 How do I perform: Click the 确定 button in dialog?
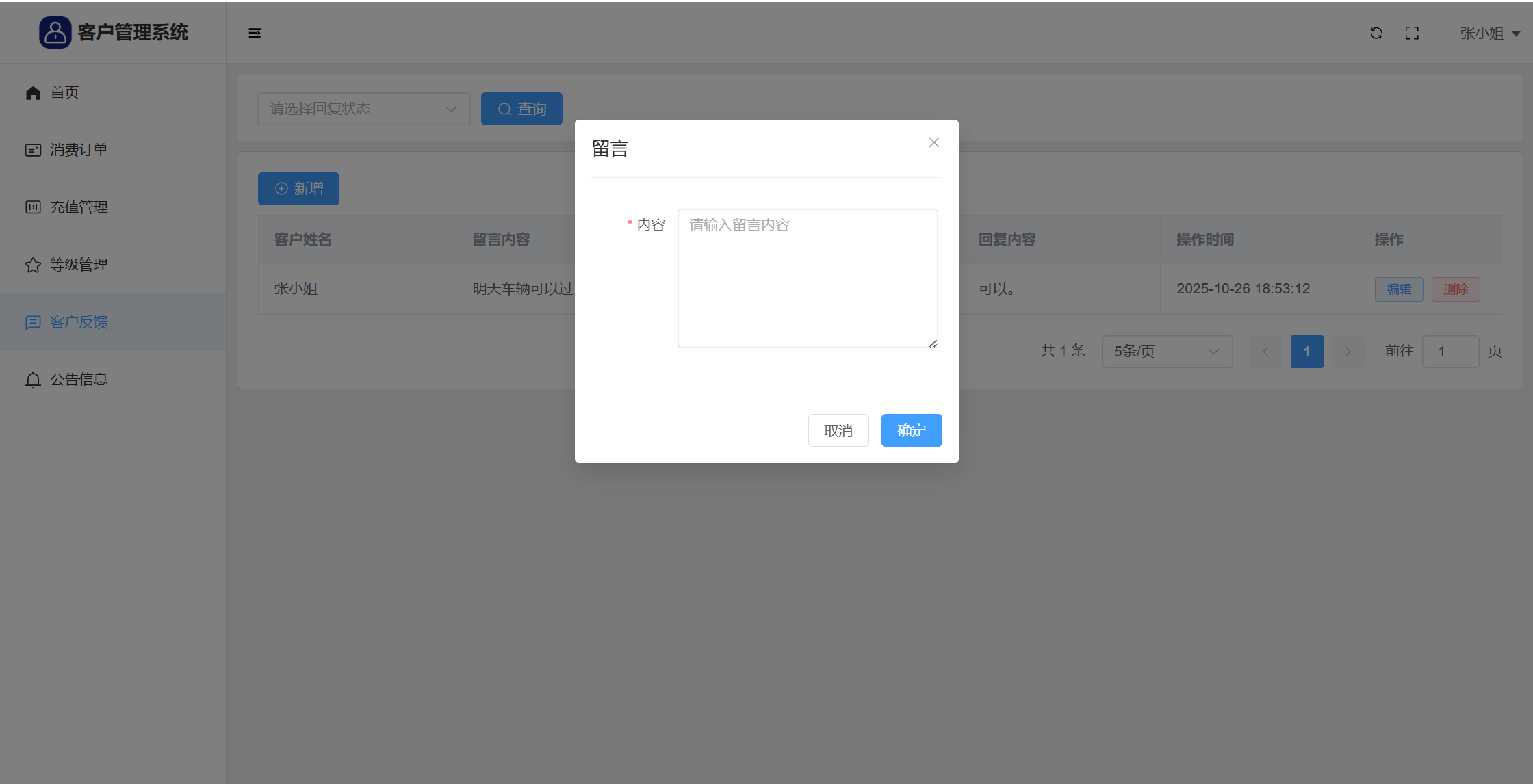coord(911,430)
